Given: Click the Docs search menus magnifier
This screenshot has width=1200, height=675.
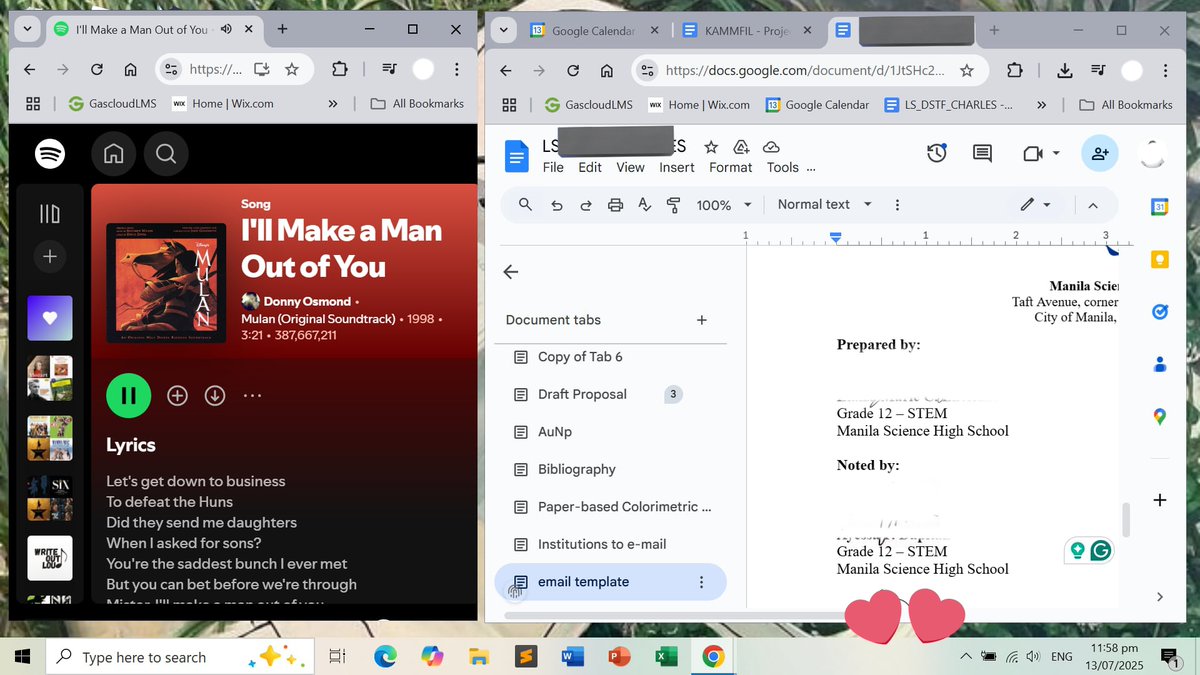Looking at the screenshot, I should [525, 204].
